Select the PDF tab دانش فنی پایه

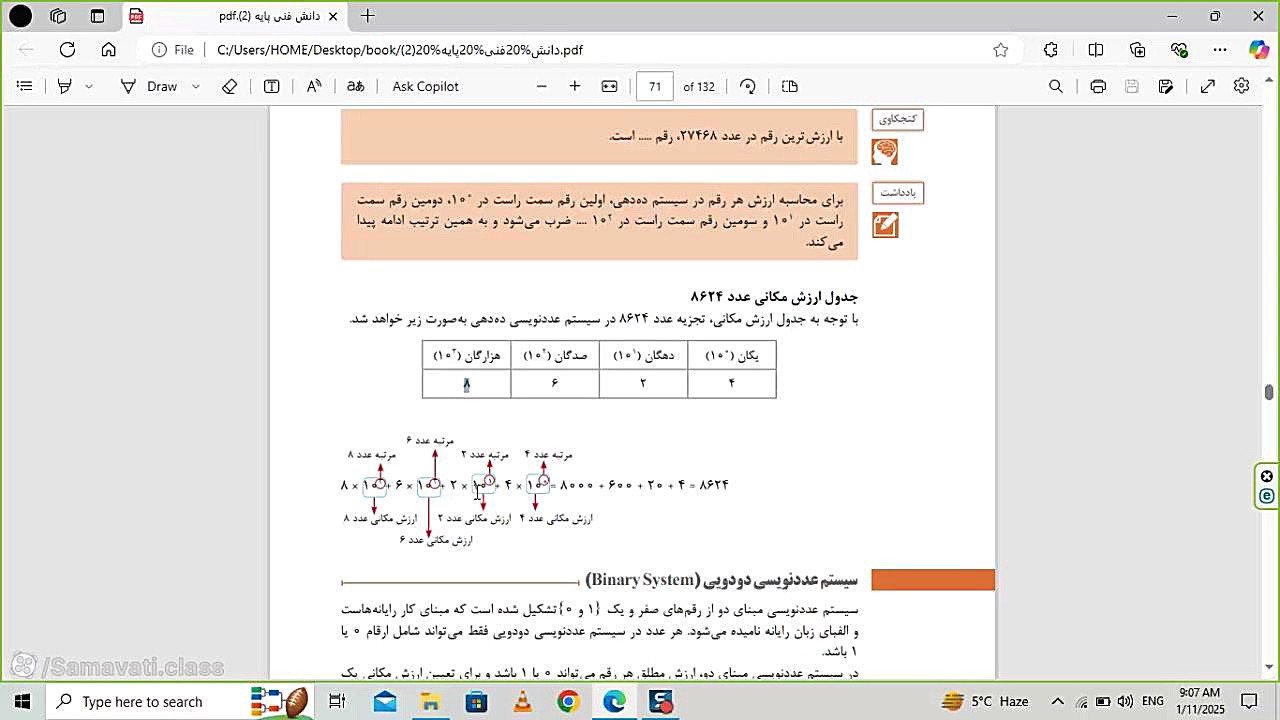[x=235, y=16]
